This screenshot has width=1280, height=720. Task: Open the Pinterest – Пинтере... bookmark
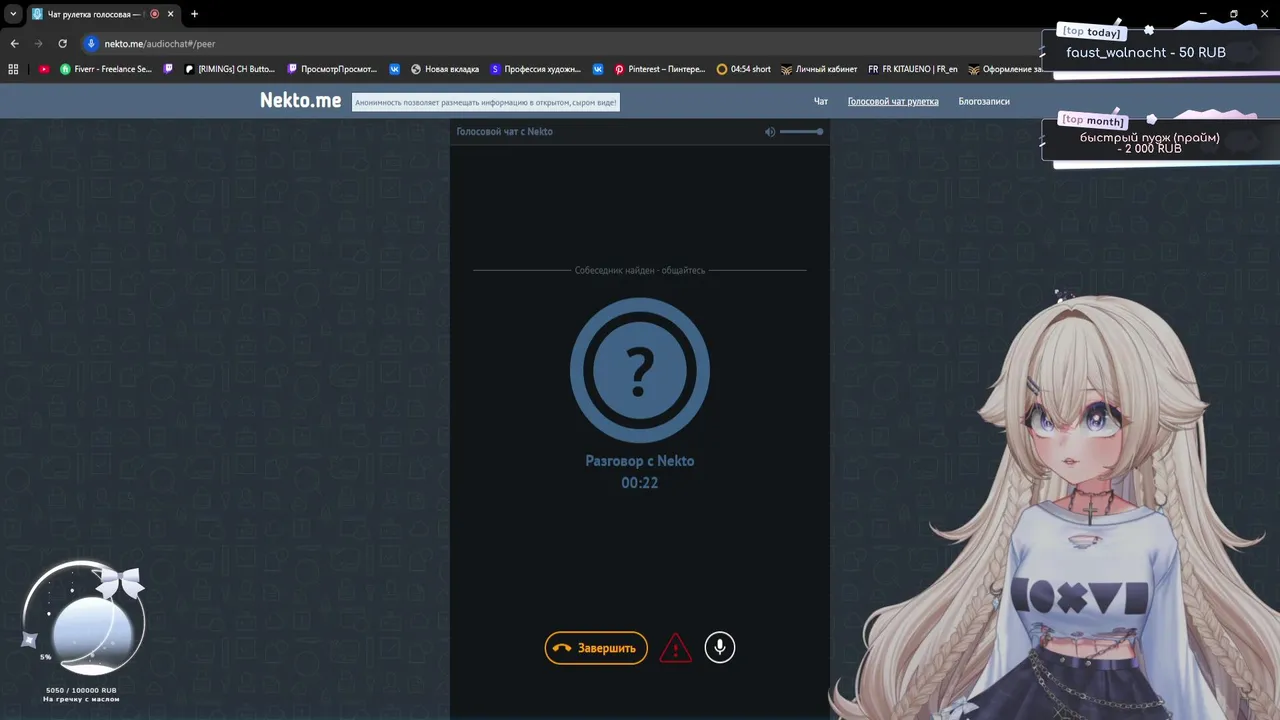click(x=660, y=69)
